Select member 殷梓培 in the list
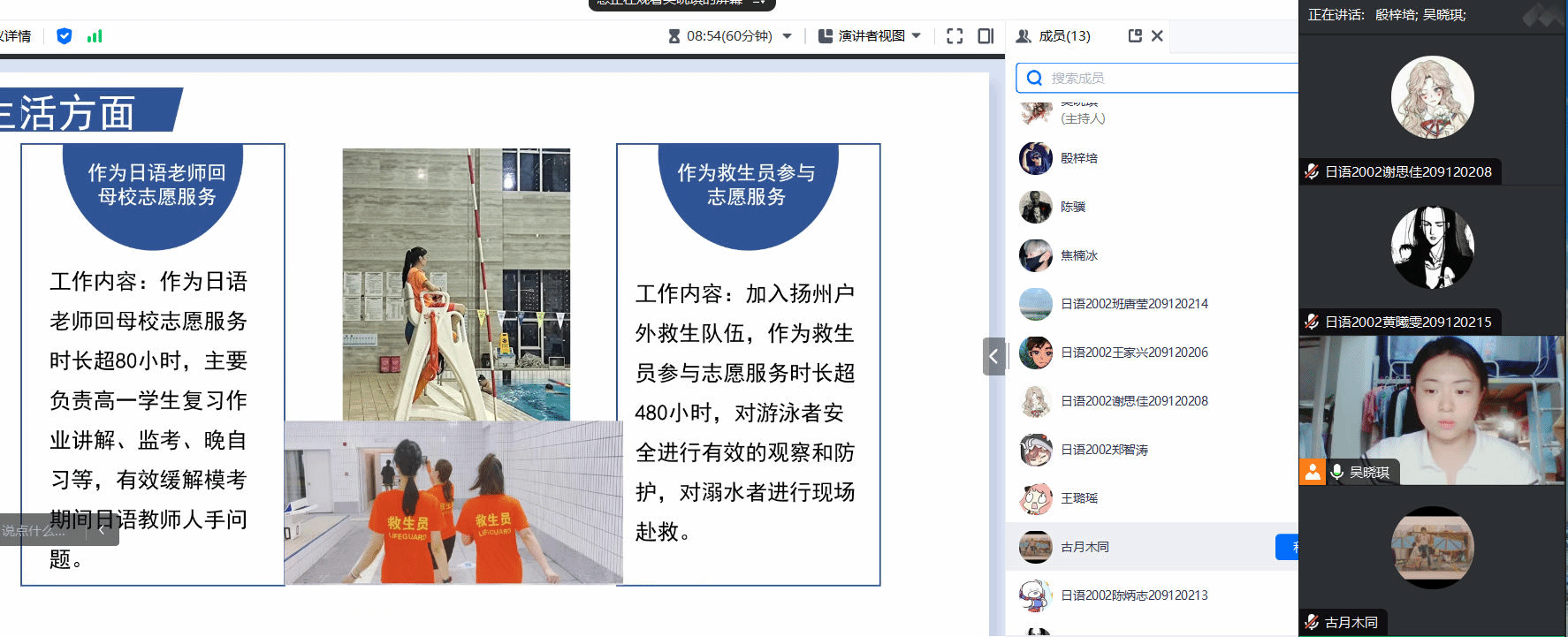This screenshot has height=637, width=1568. 1078,158
